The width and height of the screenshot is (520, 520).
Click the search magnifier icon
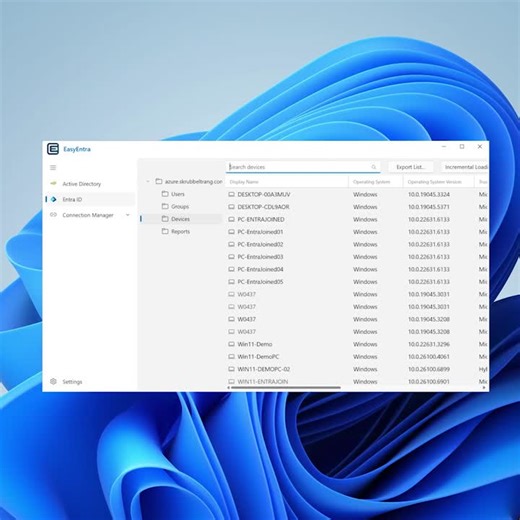pyautogui.click(x=374, y=167)
